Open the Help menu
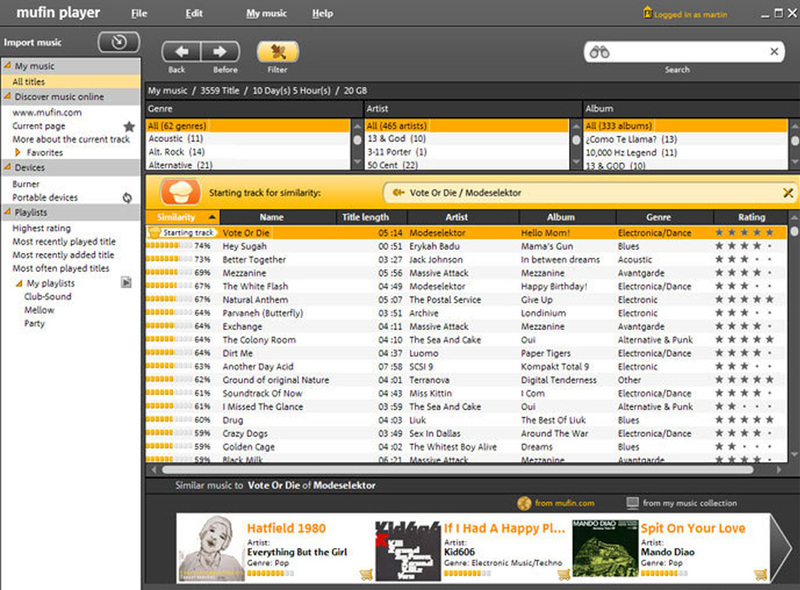This screenshot has width=800, height=590. tap(322, 14)
